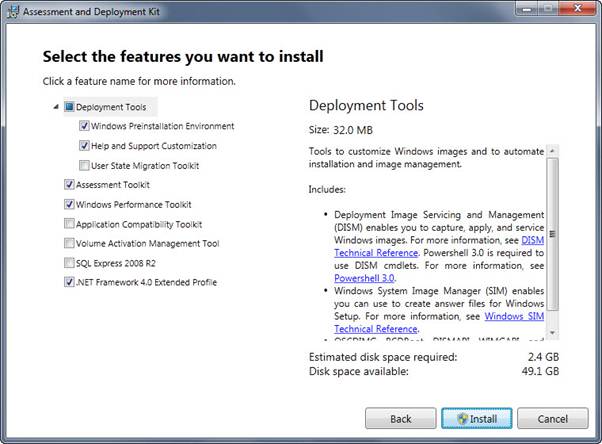
Task: Click the Install button
Action: pos(476,418)
